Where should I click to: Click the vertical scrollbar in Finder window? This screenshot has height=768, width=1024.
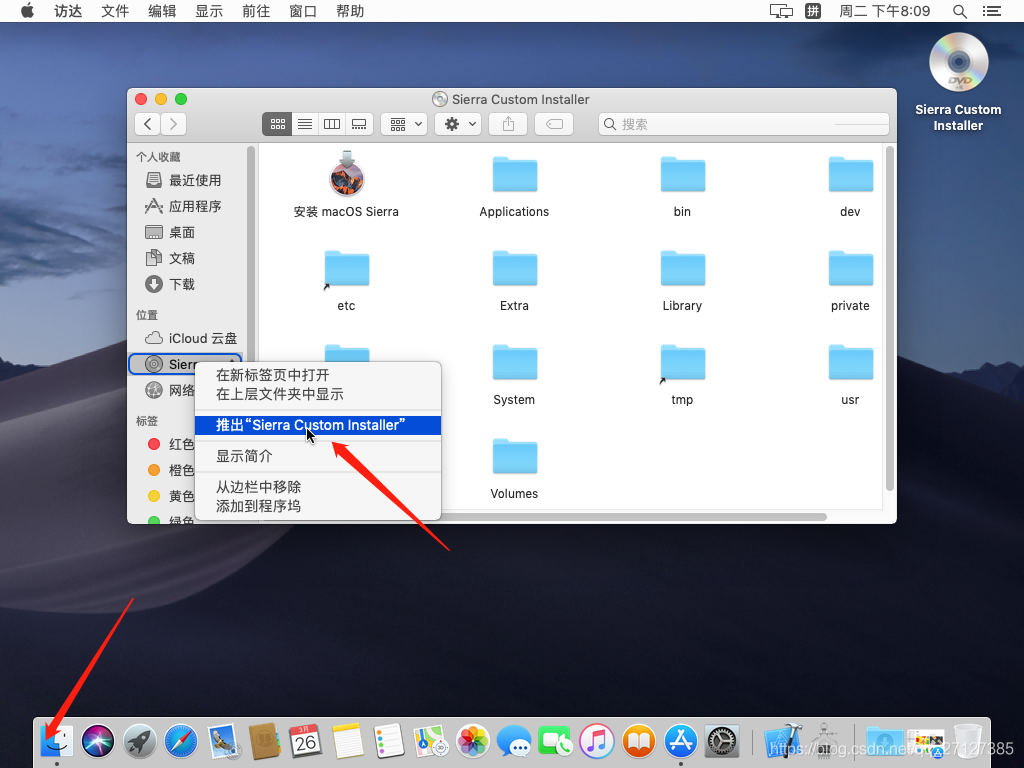(889, 319)
